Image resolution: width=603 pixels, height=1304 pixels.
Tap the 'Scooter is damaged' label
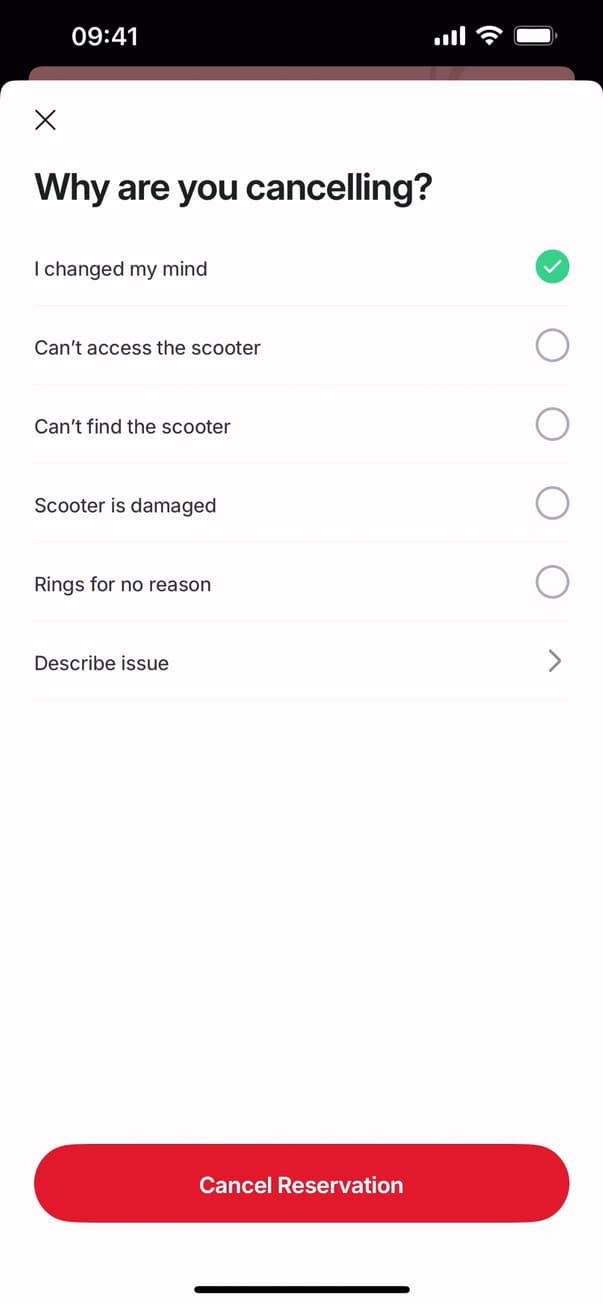pyautogui.click(x=125, y=506)
